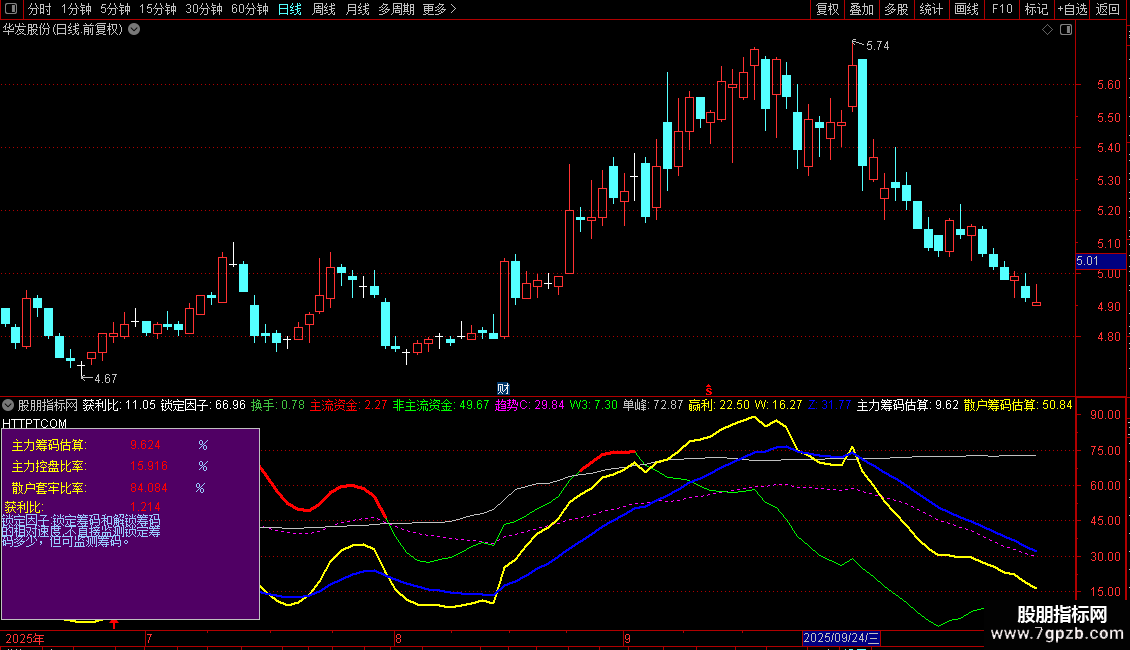1130x650 pixels.
Task: Select the 60分钟 timeframe
Action: point(249,9)
